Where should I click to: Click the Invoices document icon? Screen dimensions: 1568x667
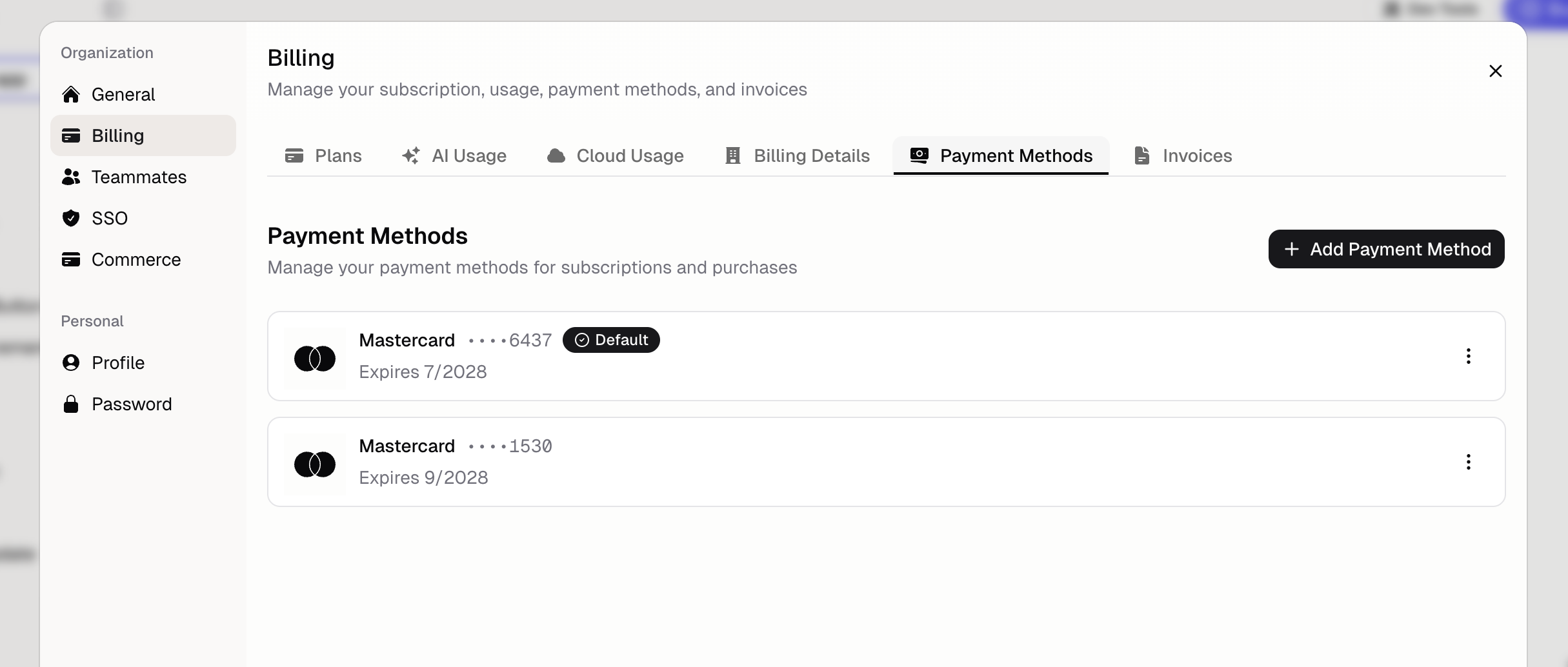(x=1142, y=155)
